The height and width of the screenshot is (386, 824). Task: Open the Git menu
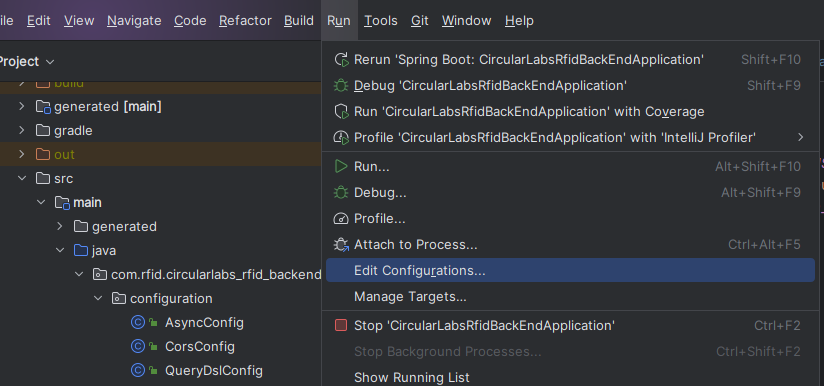coord(420,20)
